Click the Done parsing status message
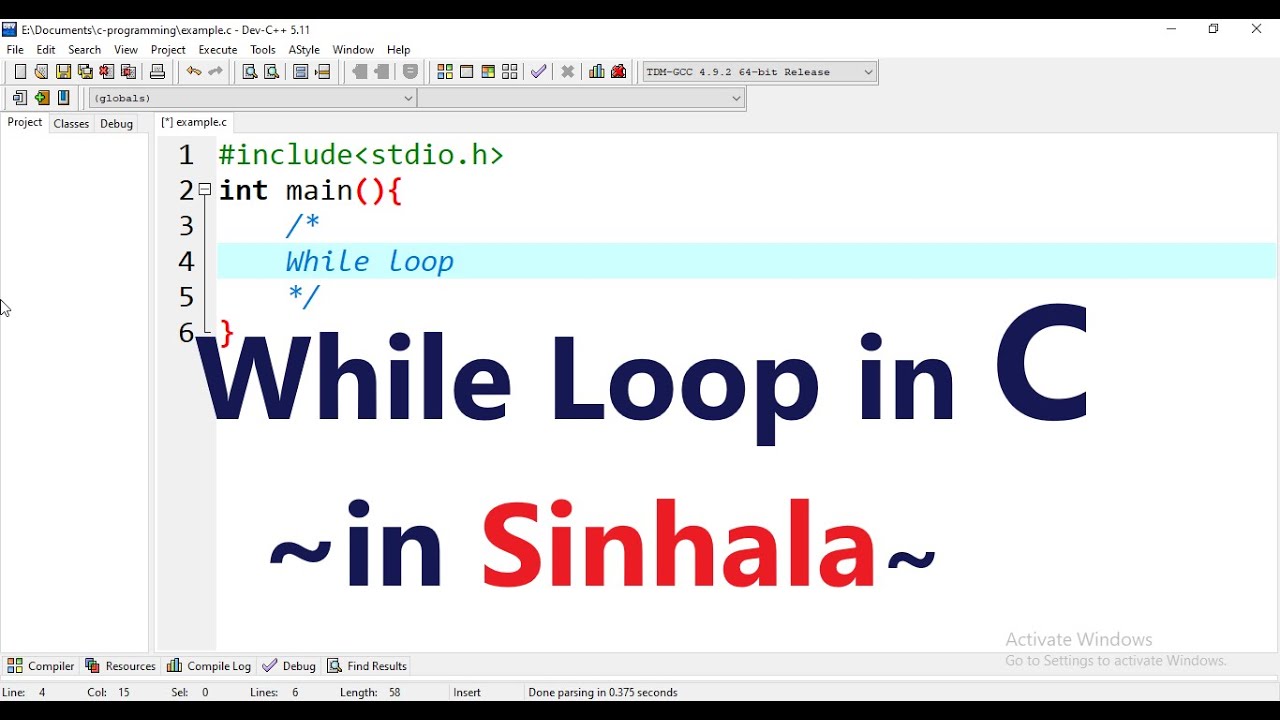The width and height of the screenshot is (1280, 720). 603,692
